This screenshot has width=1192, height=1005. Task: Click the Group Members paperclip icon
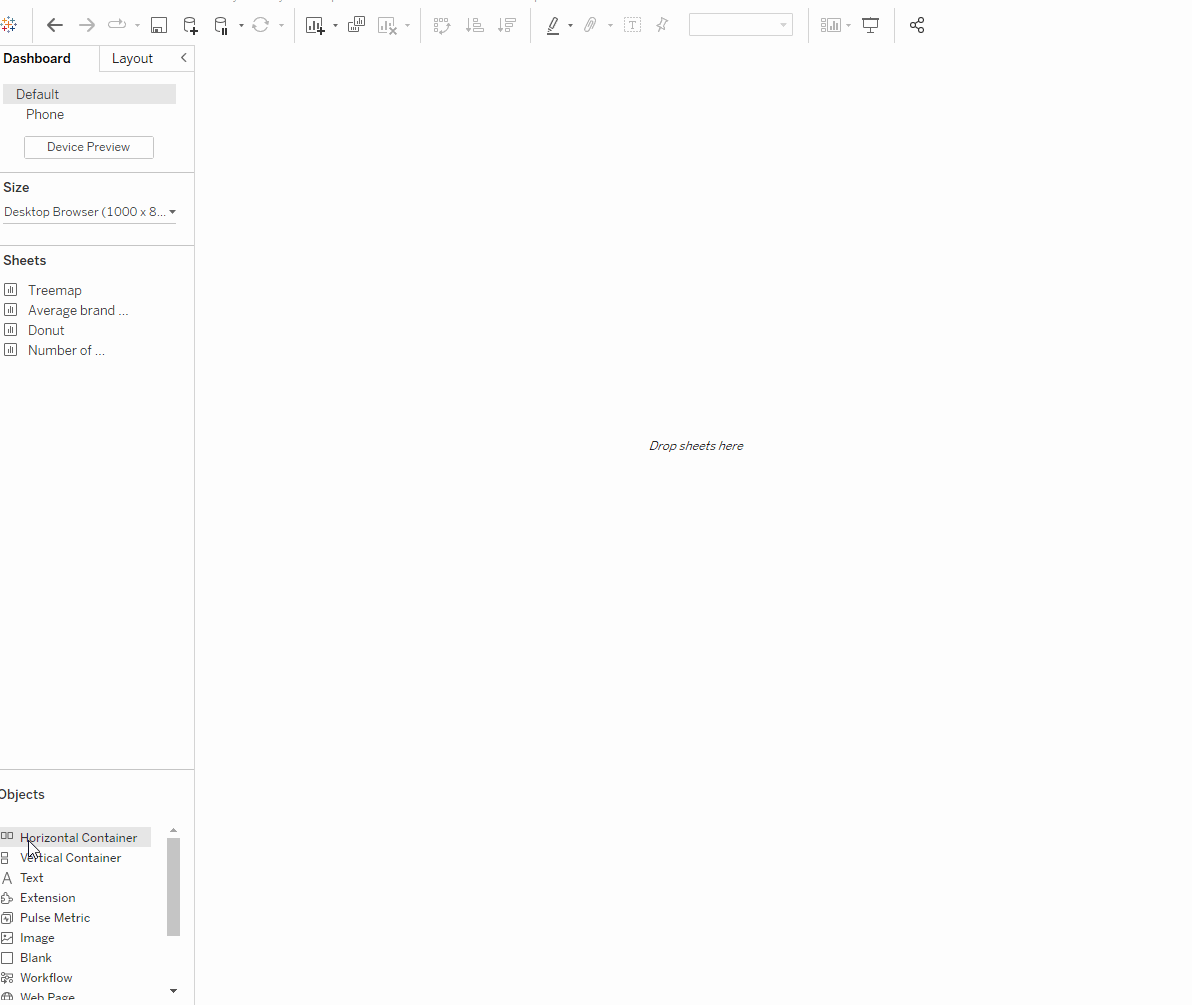[x=590, y=25]
